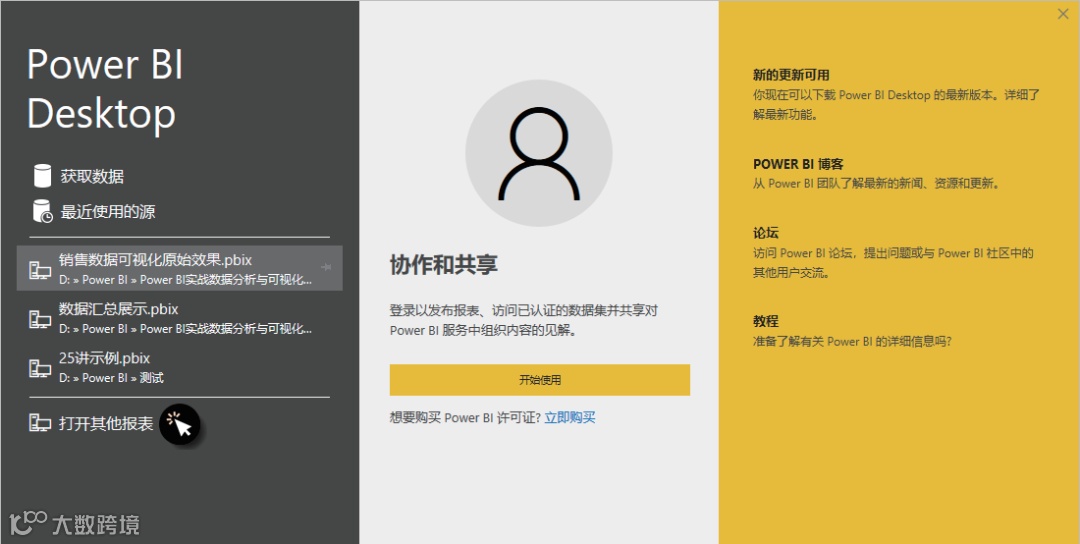The image size is (1080, 544).
Task: Click the path under 25讲示例.pbix: D: » Power BI » 测试
Action: point(112,378)
